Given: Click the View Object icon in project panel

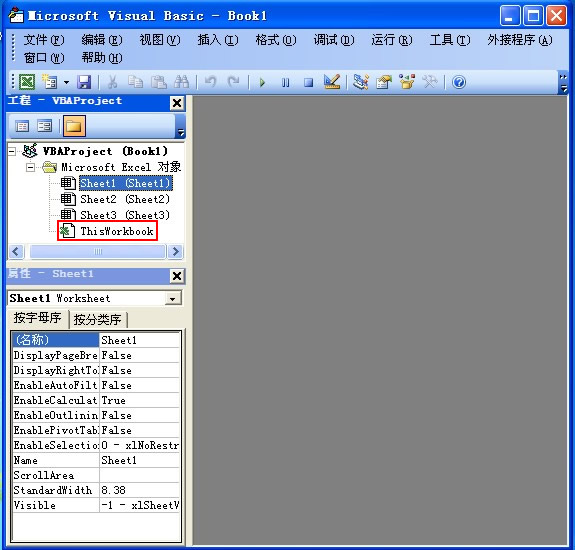Looking at the screenshot, I should [x=45, y=126].
